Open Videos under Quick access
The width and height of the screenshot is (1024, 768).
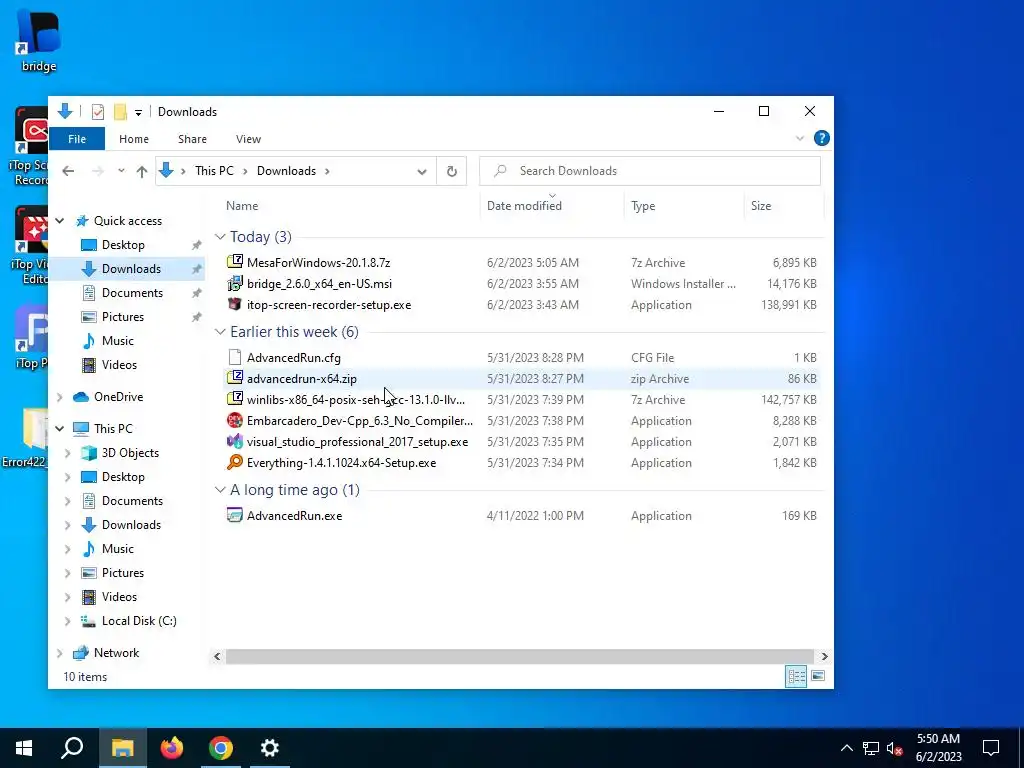click(119, 365)
